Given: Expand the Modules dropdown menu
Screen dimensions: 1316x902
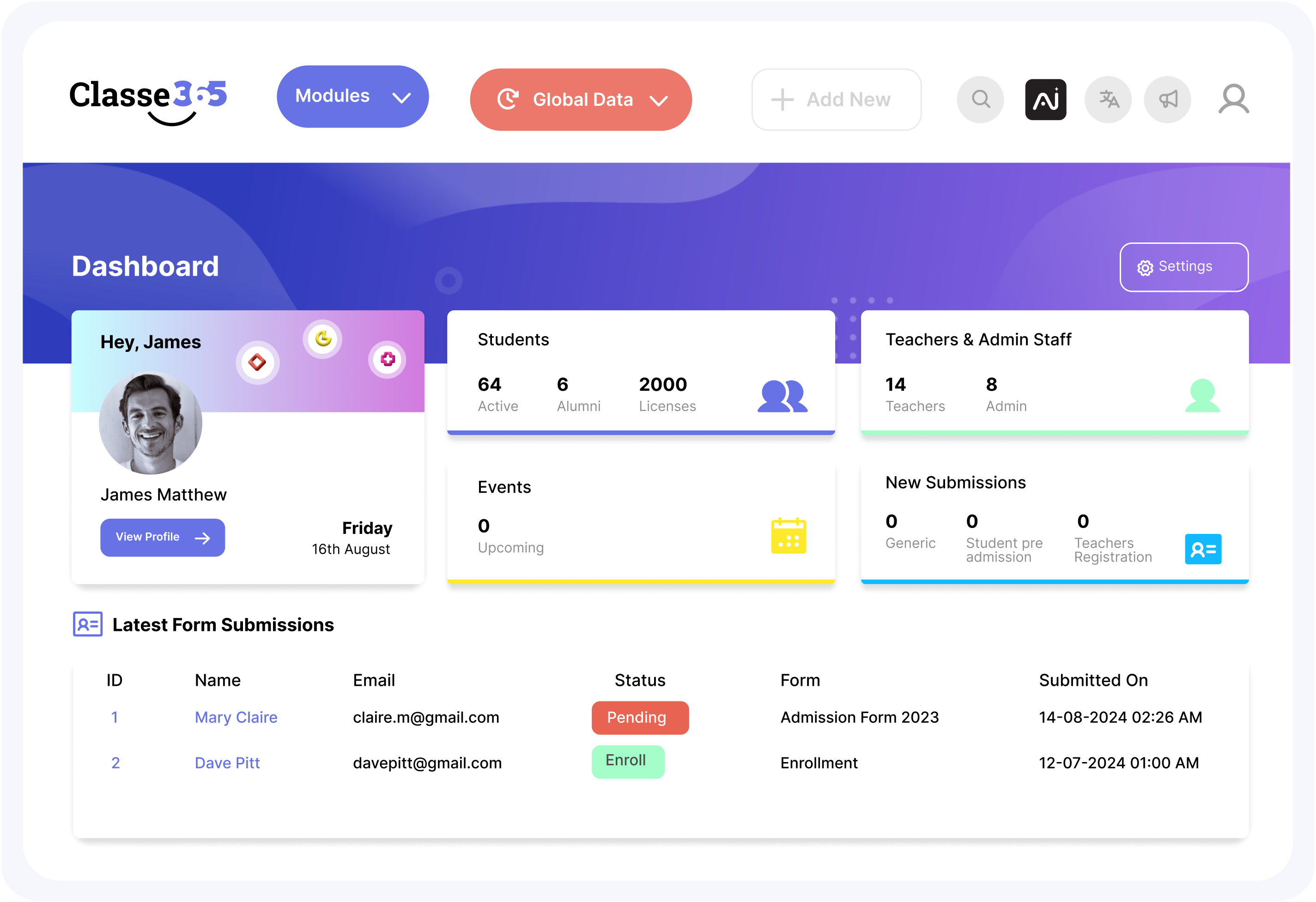Looking at the screenshot, I should (x=351, y=97).
